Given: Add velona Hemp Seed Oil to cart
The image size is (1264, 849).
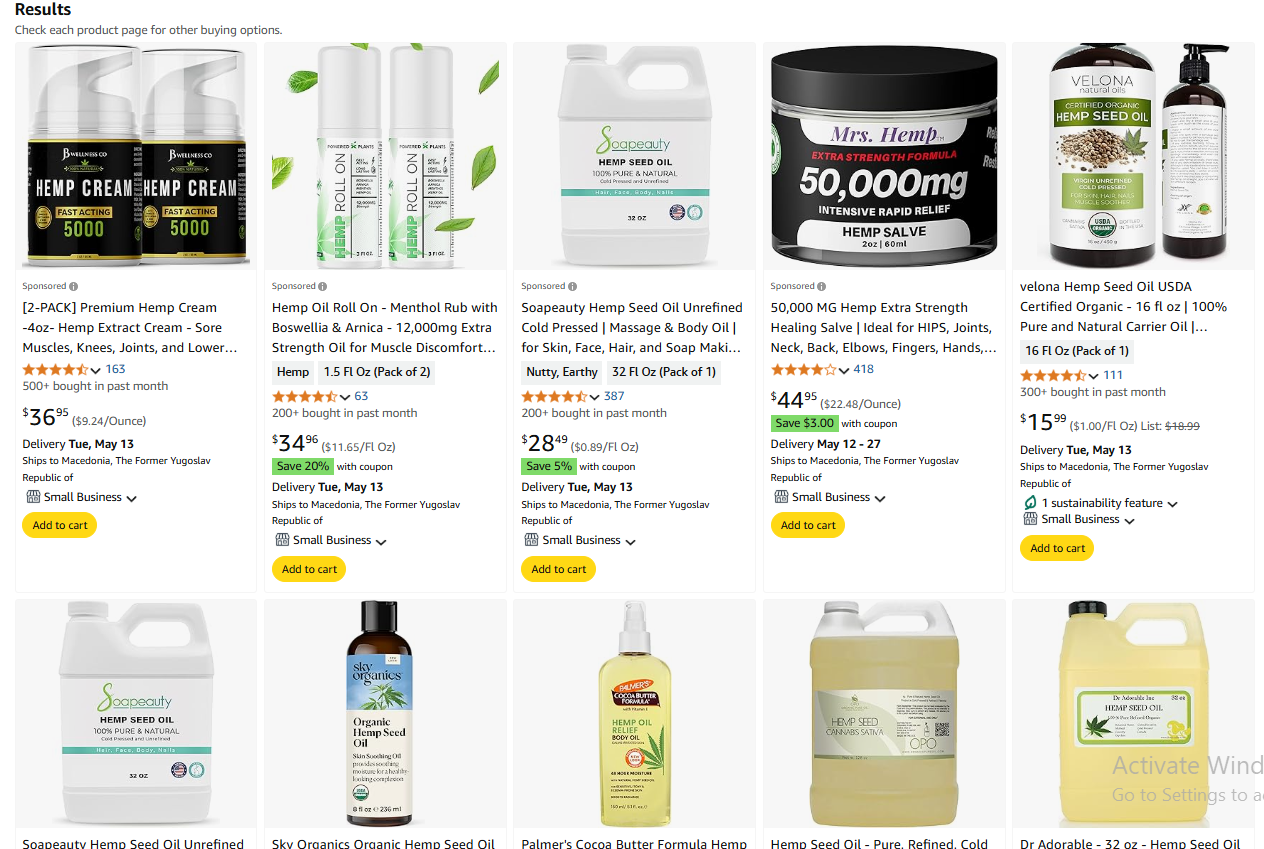Looking at the screenshot, I should click(x=1057, y=548).
